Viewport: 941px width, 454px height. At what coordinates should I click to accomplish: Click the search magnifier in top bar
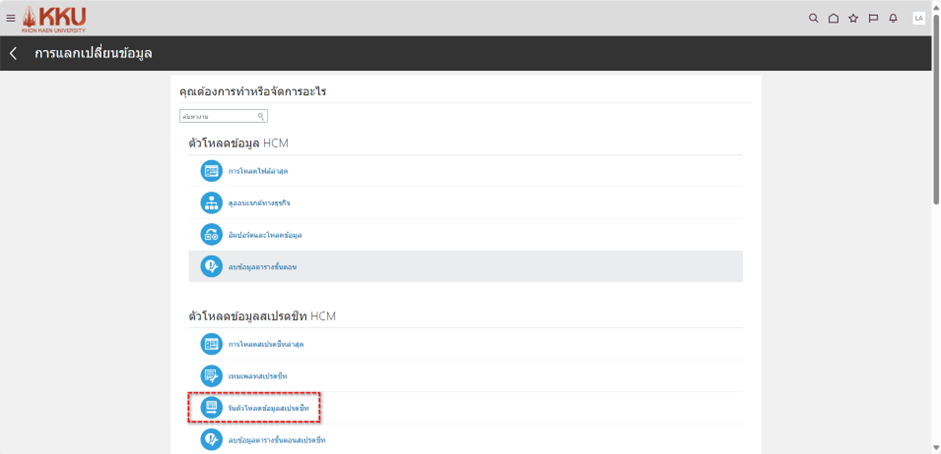pos(813,18)
